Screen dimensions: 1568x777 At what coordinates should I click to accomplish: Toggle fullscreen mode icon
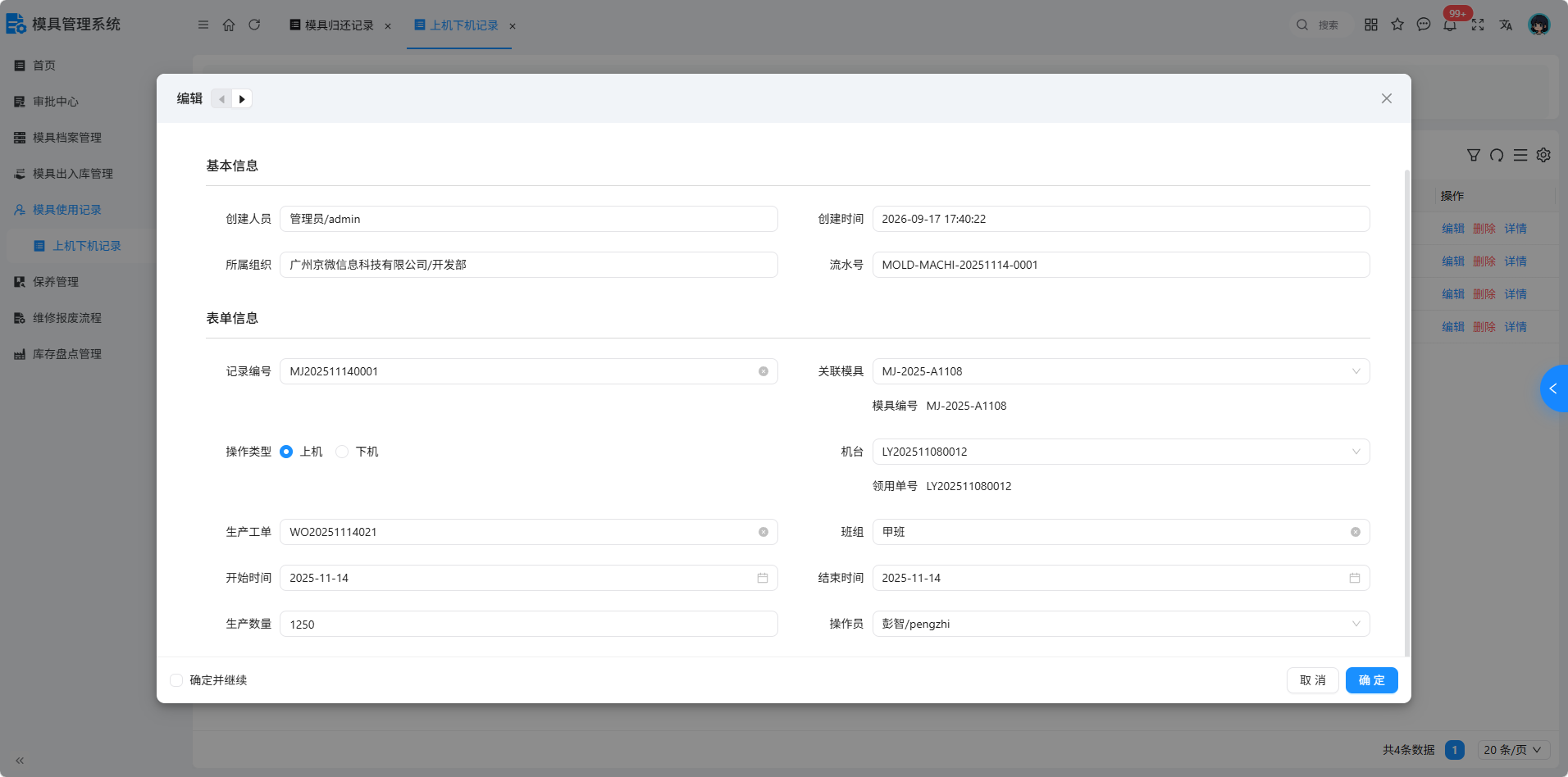(x=1478, y=25)
